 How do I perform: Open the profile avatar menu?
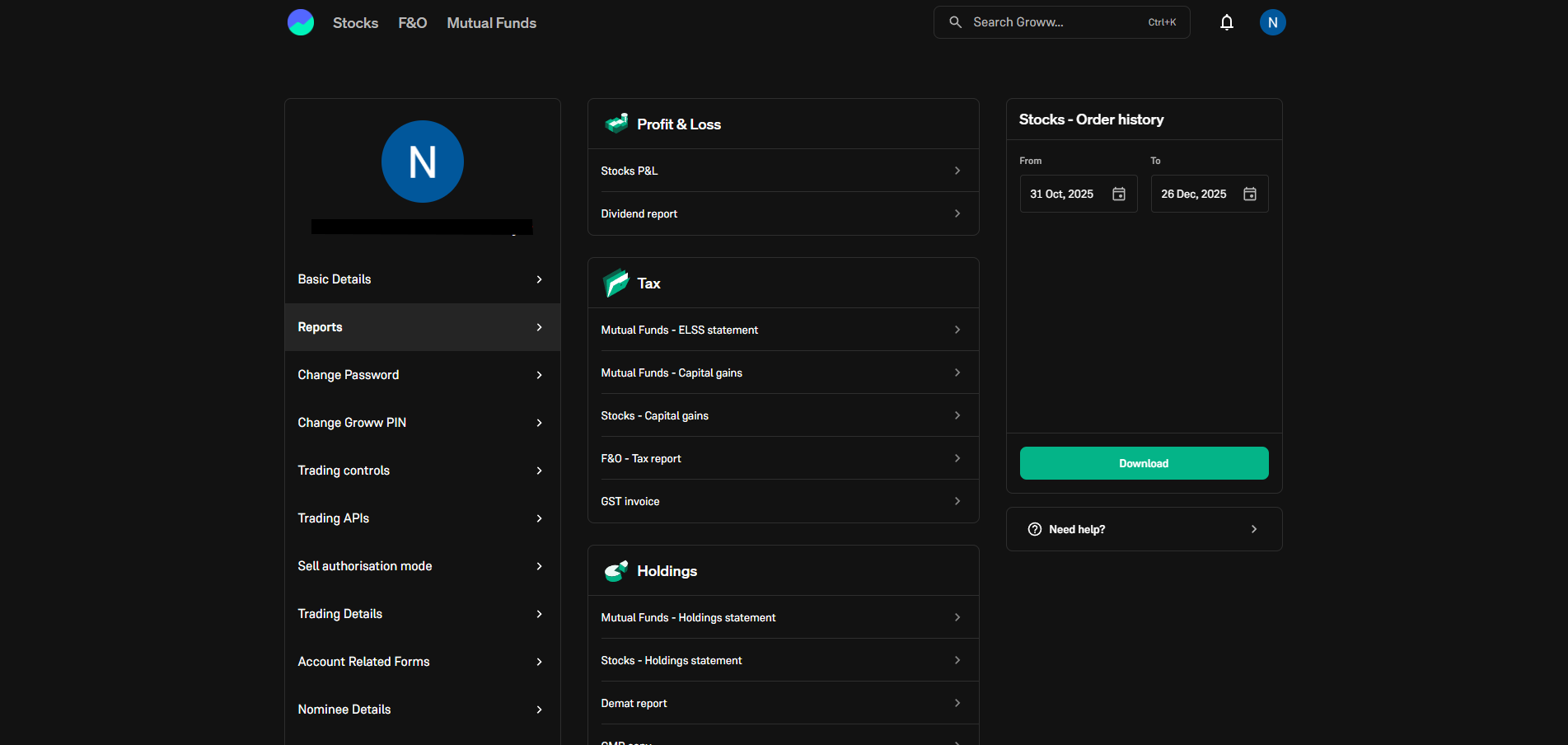[x=1272, y=22]
